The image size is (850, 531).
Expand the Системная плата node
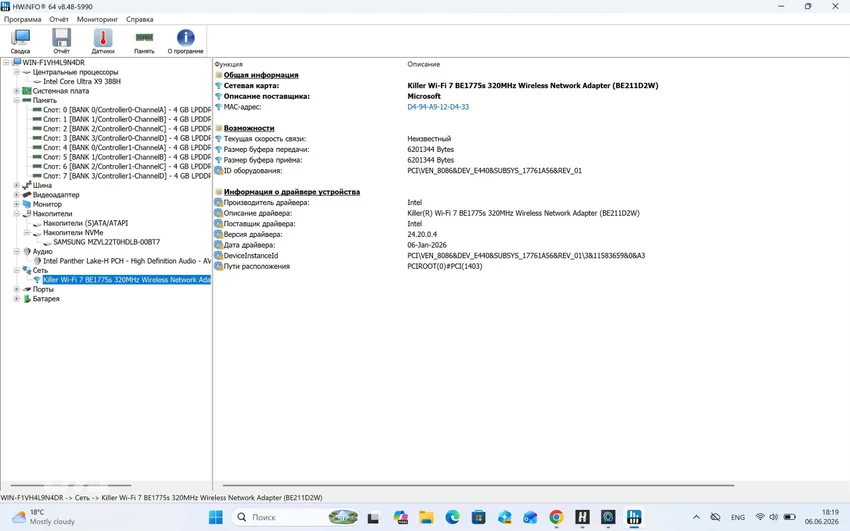16,90
